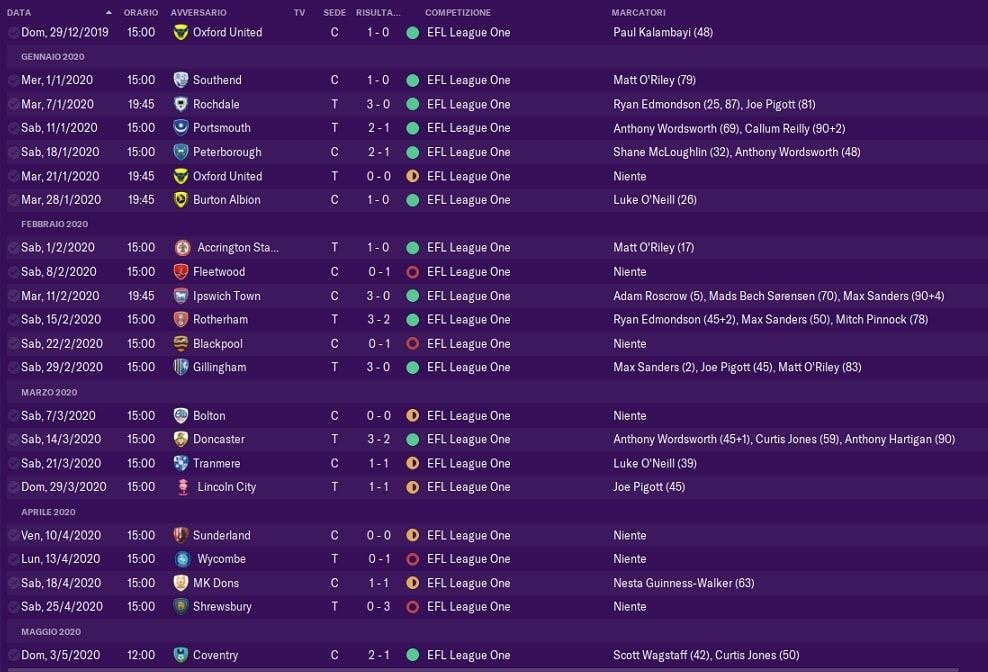This screenshot has width=988, height=672.
Task: Click the Southend club crest icon
Action: (x=180, y=80)
